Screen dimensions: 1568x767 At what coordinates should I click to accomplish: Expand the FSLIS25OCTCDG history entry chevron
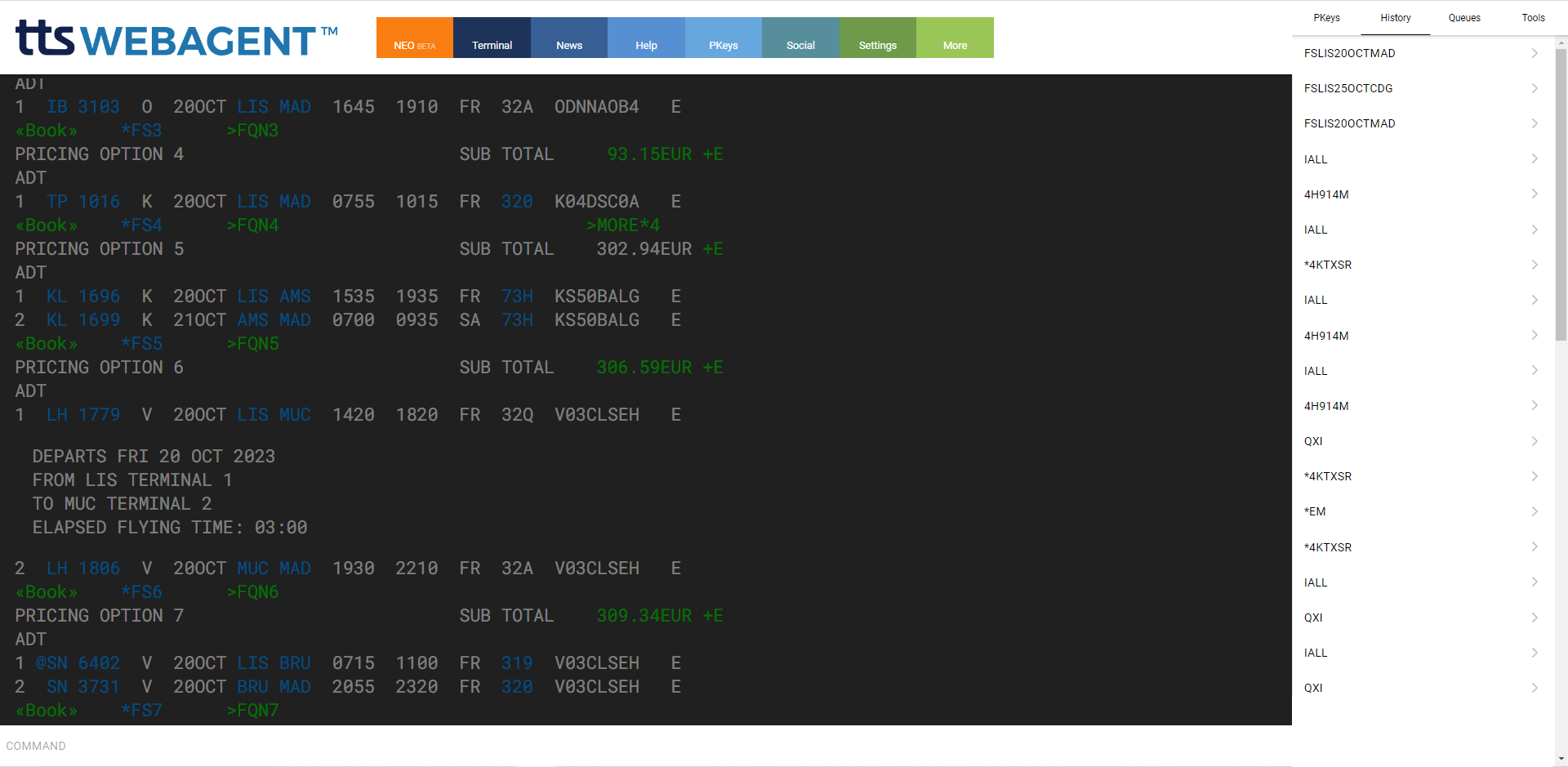click(x=1535, y=88)
